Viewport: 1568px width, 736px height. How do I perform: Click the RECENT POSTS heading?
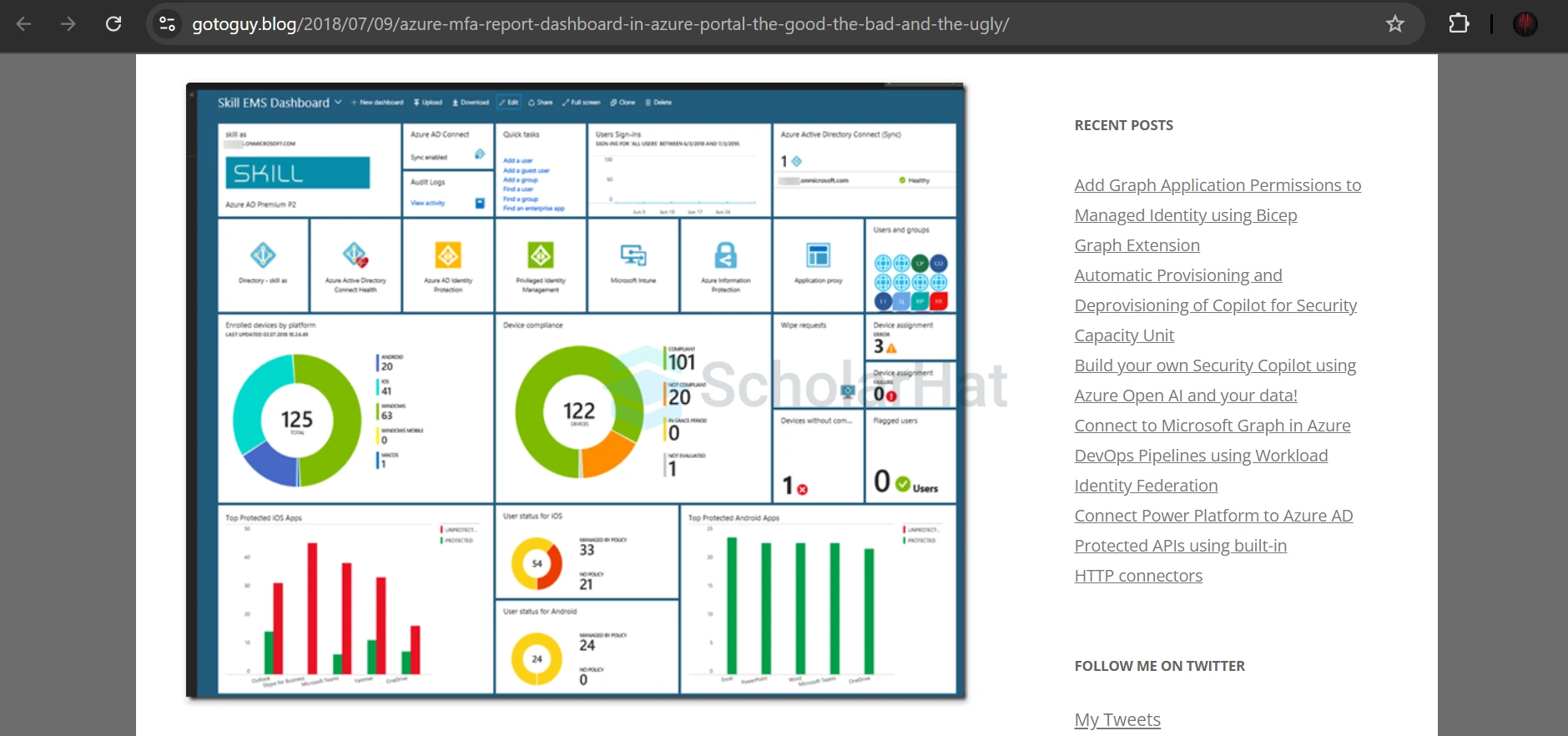(1123, 125)
